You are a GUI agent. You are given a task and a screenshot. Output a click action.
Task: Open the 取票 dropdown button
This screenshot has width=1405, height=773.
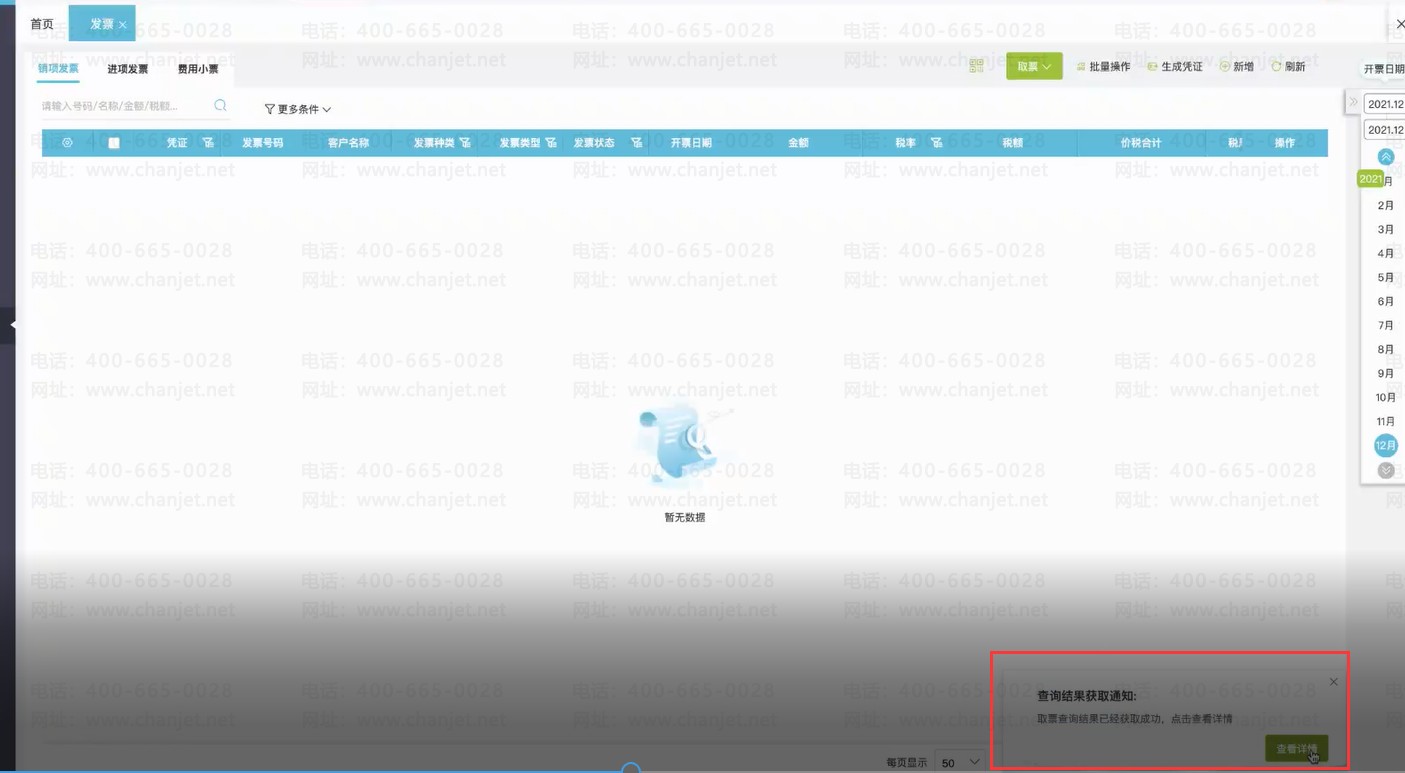pyautogui.click(x=1034, y=66)
